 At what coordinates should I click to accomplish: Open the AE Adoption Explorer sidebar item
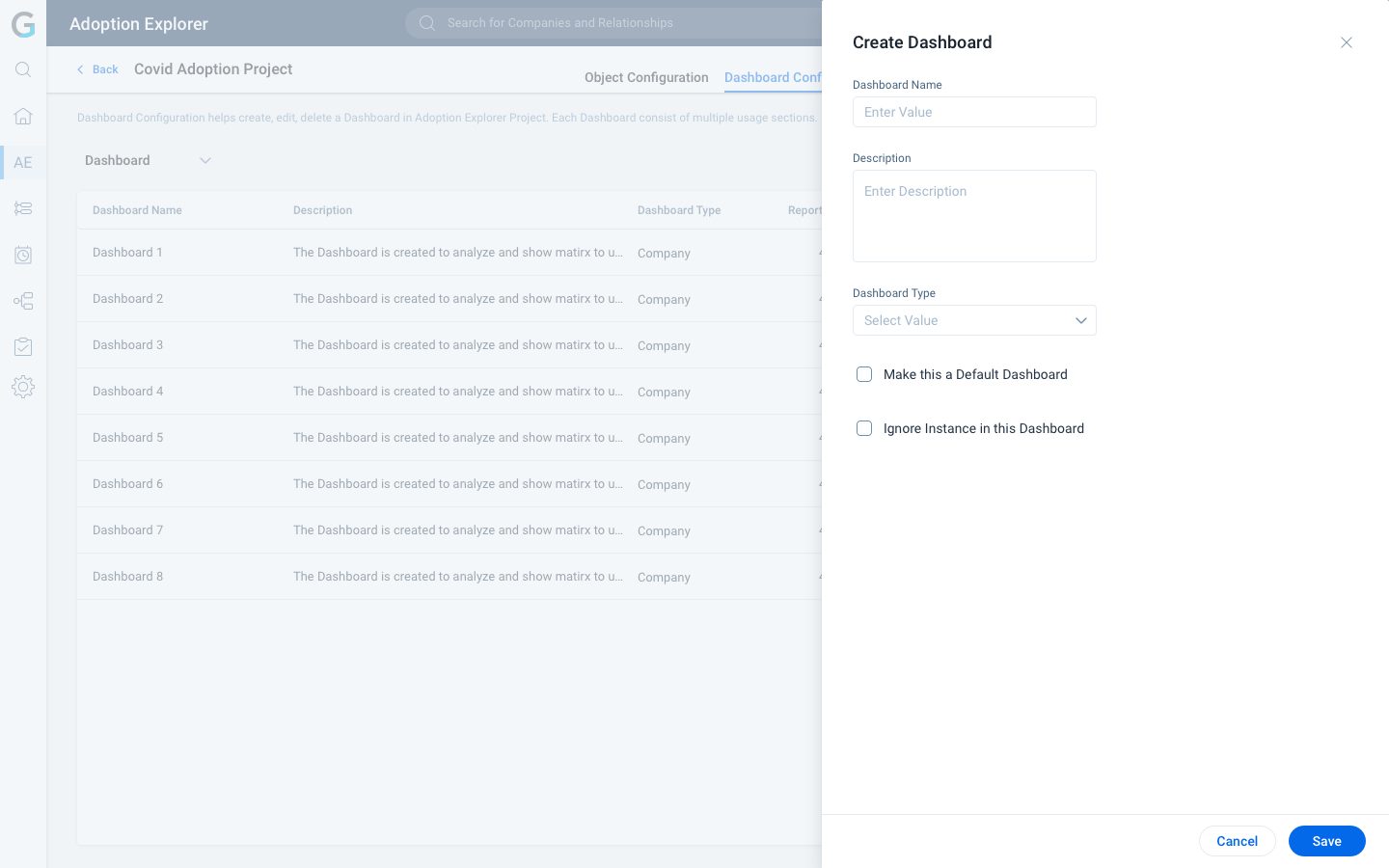click(x=23, y=162)
